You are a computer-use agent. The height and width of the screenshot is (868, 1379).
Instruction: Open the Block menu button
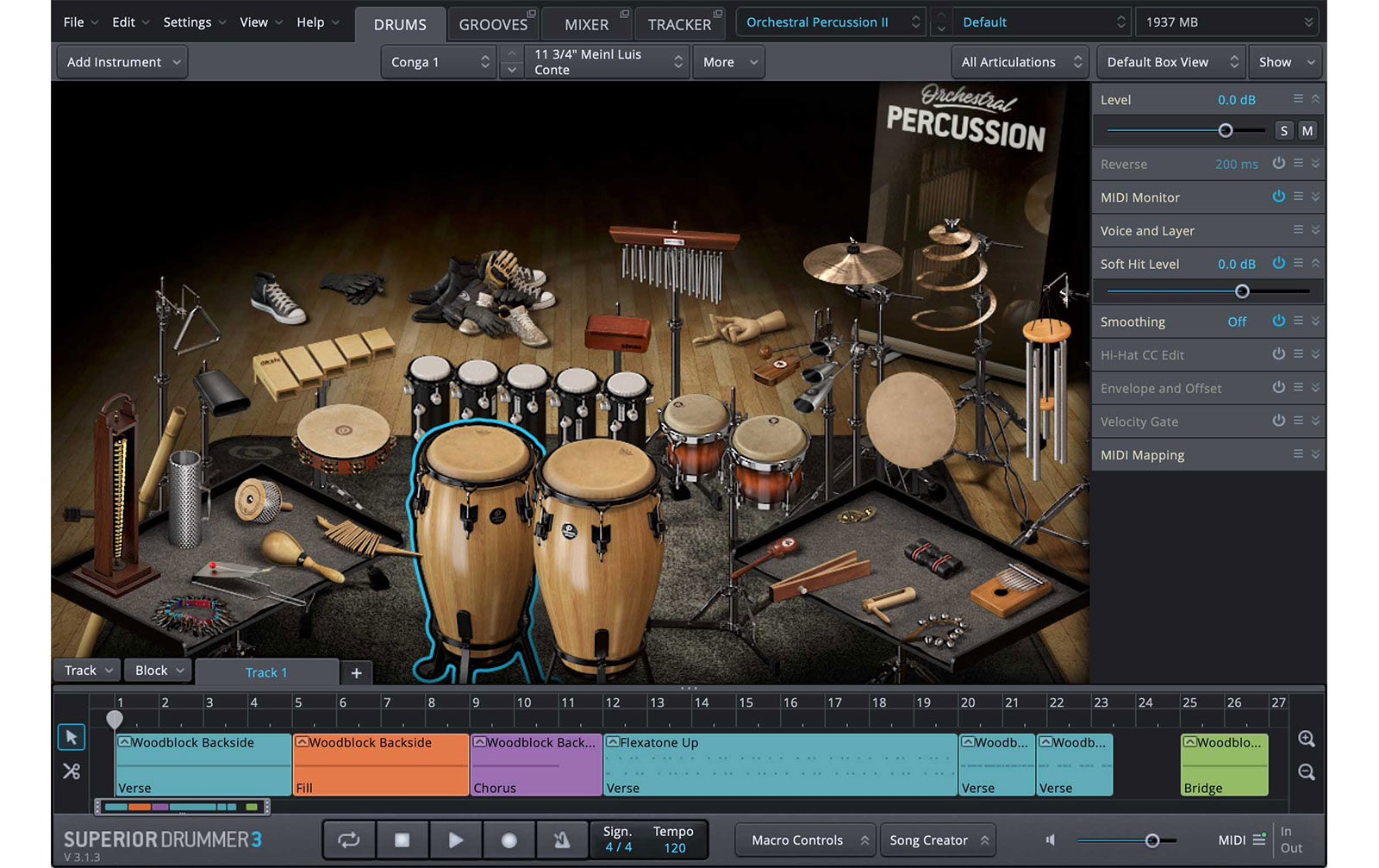(x=159, y=671)
